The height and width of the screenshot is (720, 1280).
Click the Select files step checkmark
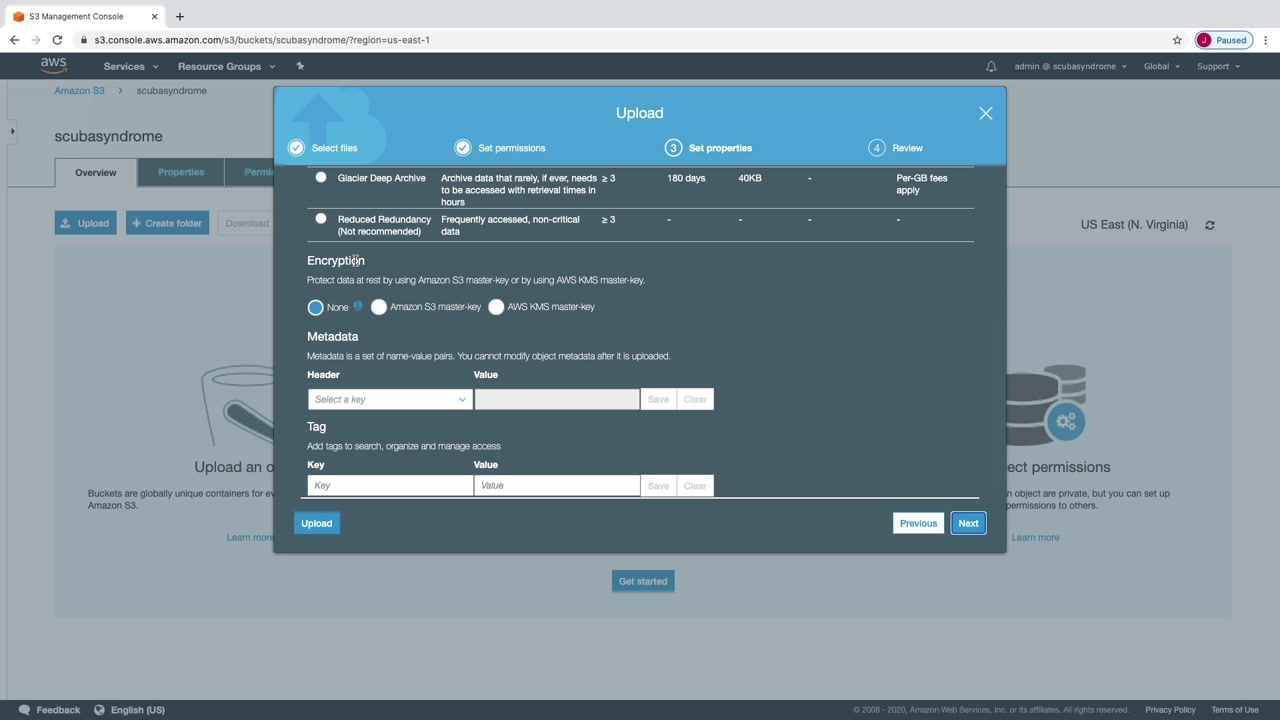click(x=296, y=148)
